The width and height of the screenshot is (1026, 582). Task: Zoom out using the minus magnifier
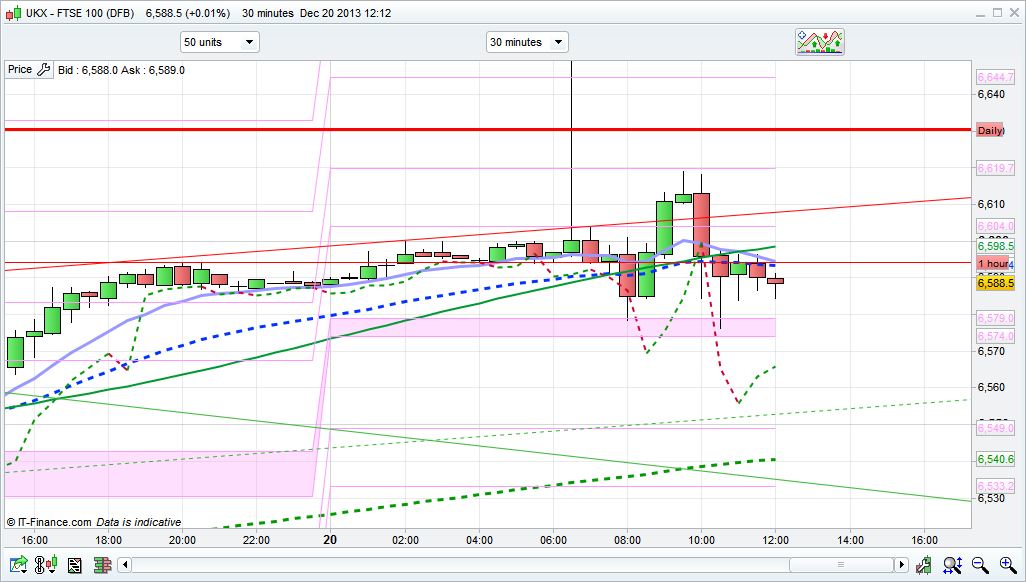coord(980,566)
